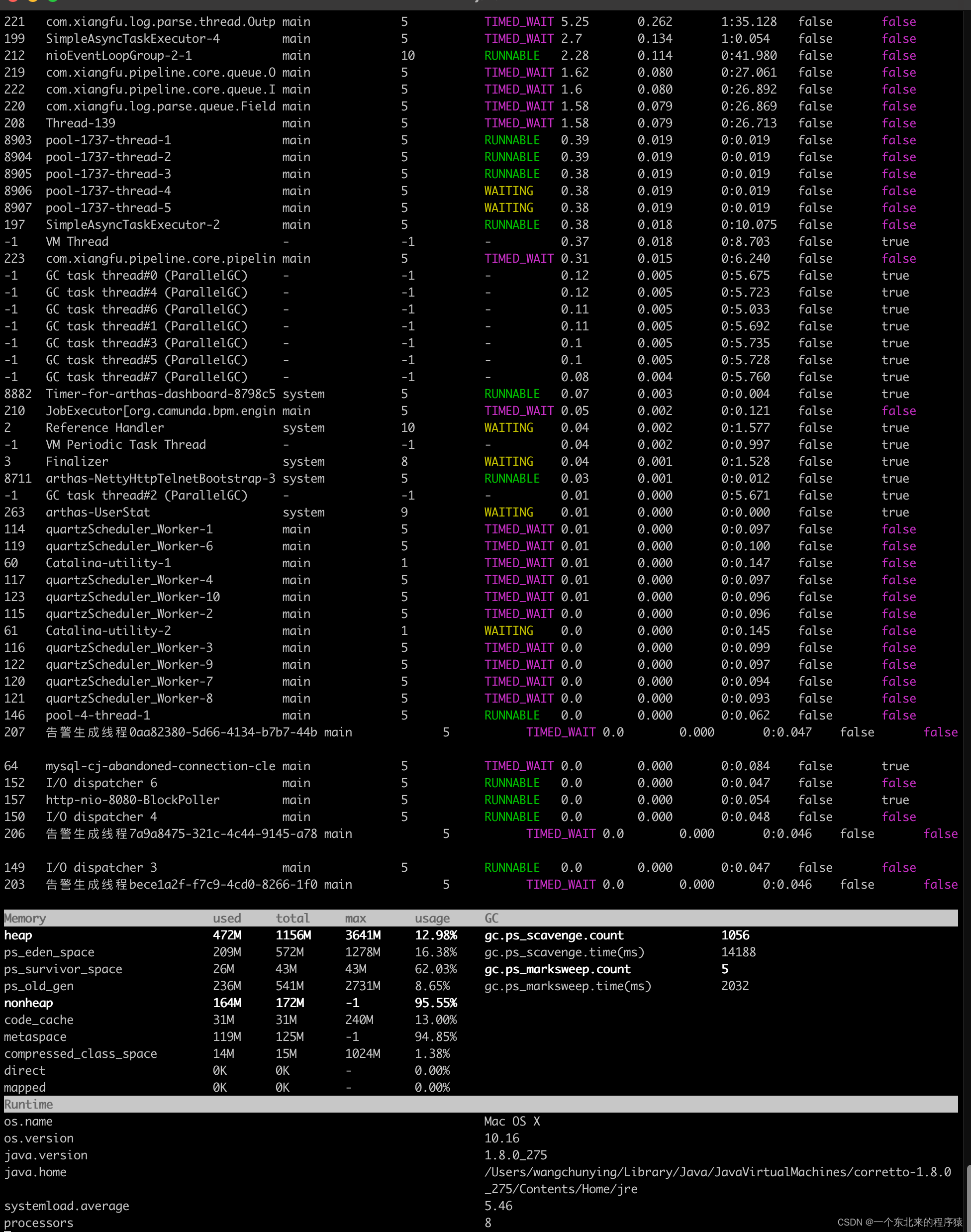Select GC task thread#0 (ParallelGC) row
This screenshot has width=971, height=1232.
tap(147, 276)
